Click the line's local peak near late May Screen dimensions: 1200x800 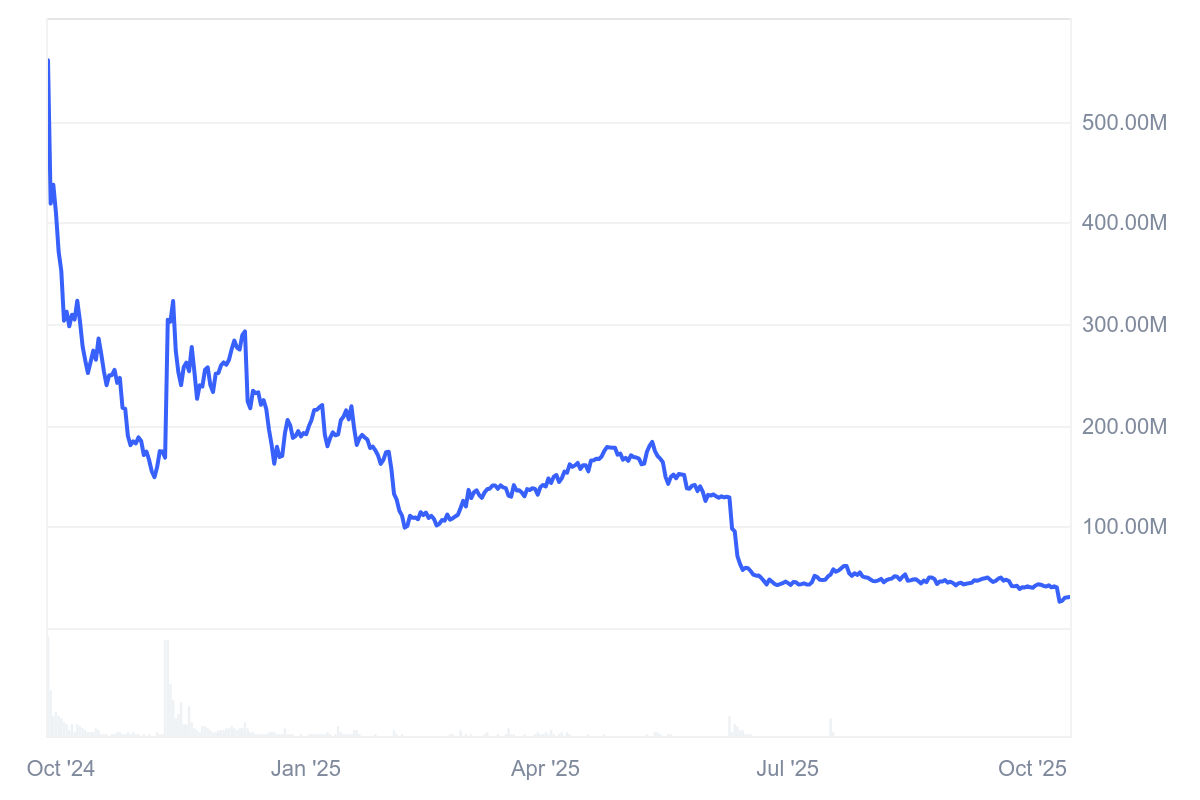652,442
